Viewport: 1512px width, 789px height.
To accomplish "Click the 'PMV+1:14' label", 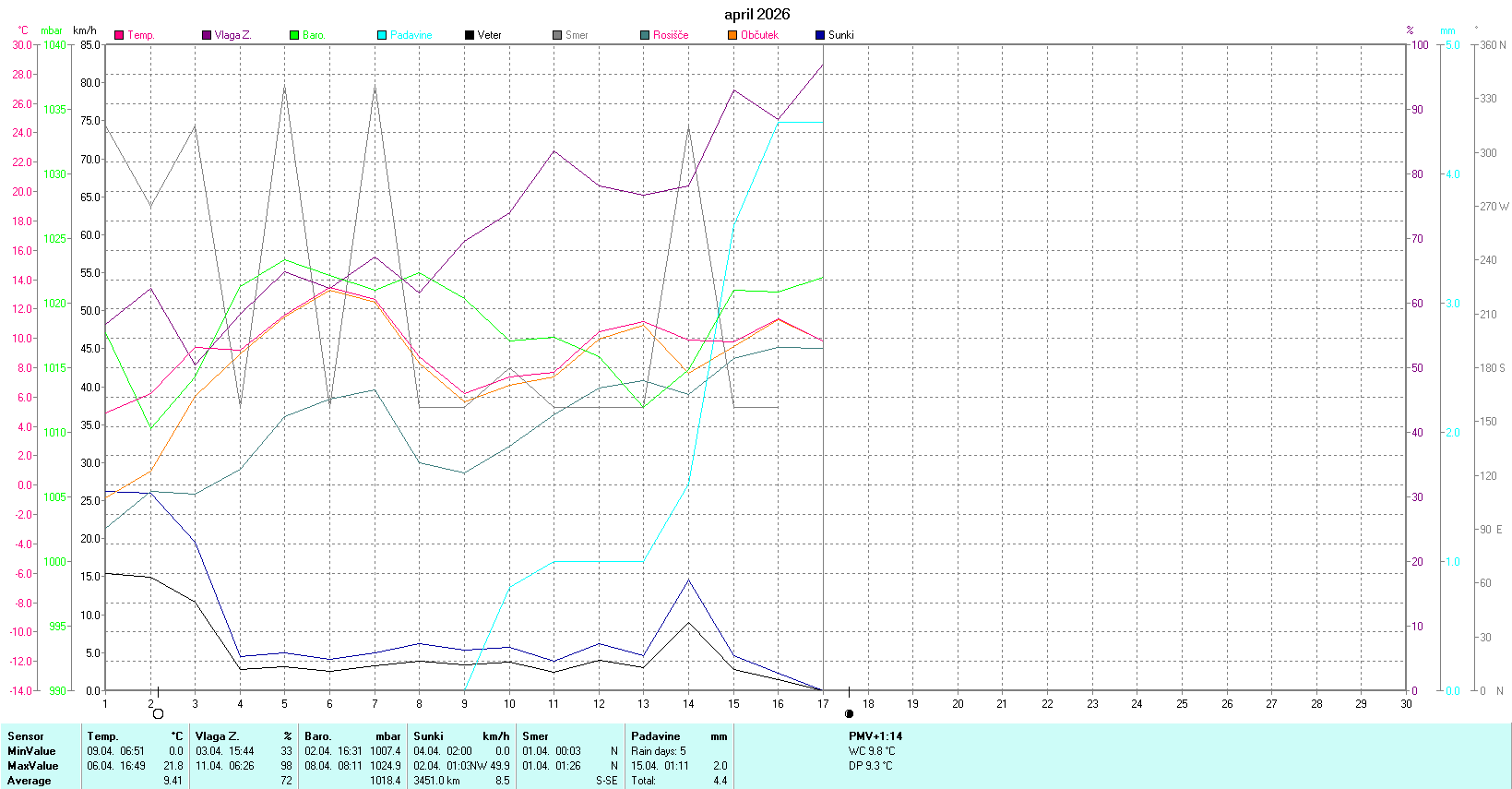I will [x=875, y=736].
